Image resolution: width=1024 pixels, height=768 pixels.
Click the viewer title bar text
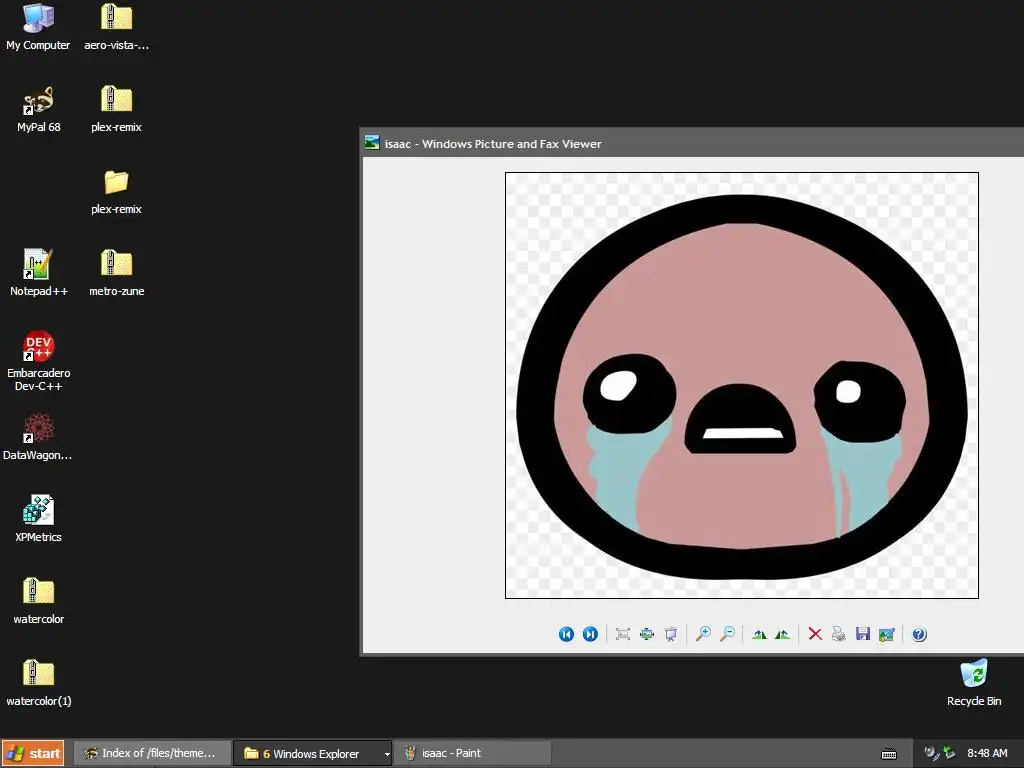click(493, 144)
